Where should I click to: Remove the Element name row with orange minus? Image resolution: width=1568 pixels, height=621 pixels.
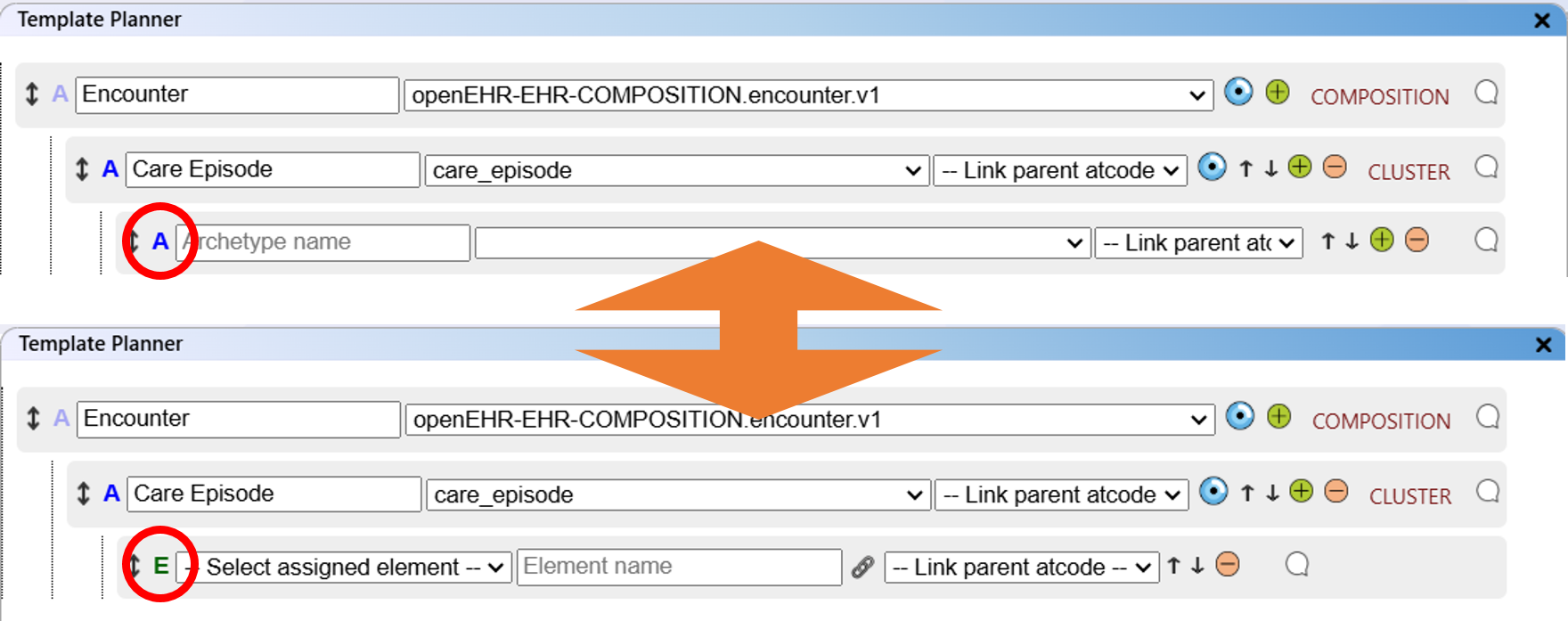[x=1228, y=565]
